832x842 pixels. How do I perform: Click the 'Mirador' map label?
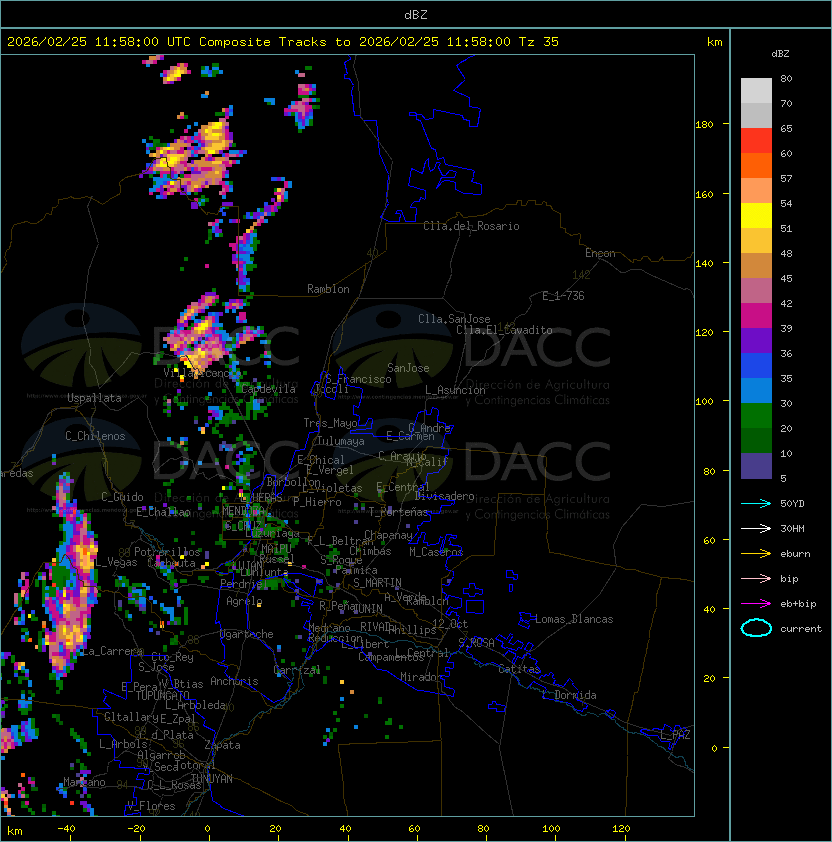point(422,677)
